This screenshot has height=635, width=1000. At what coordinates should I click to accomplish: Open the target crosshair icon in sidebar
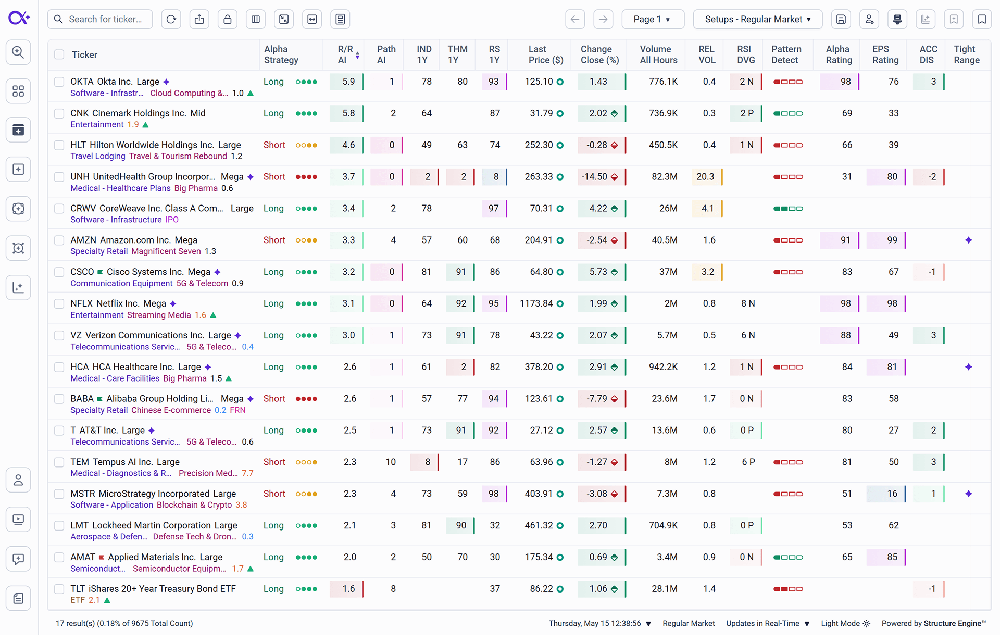tap(18, 208)
